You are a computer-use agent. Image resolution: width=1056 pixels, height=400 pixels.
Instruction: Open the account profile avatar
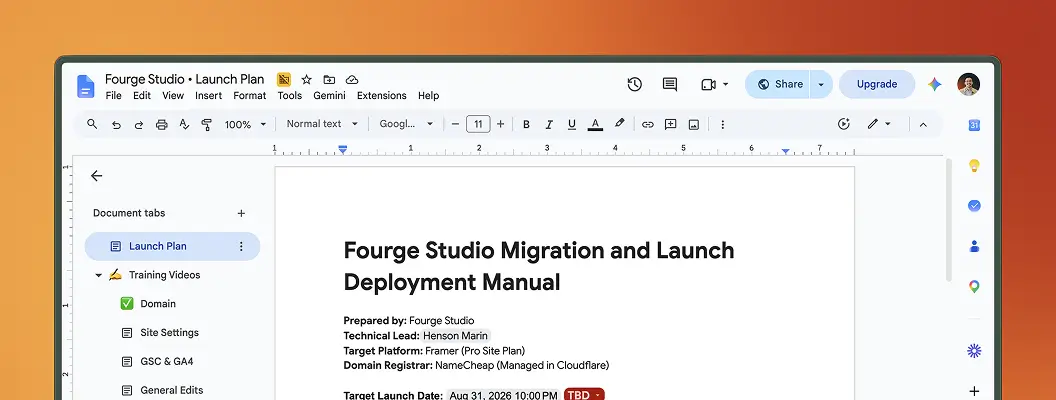point(968,84)
